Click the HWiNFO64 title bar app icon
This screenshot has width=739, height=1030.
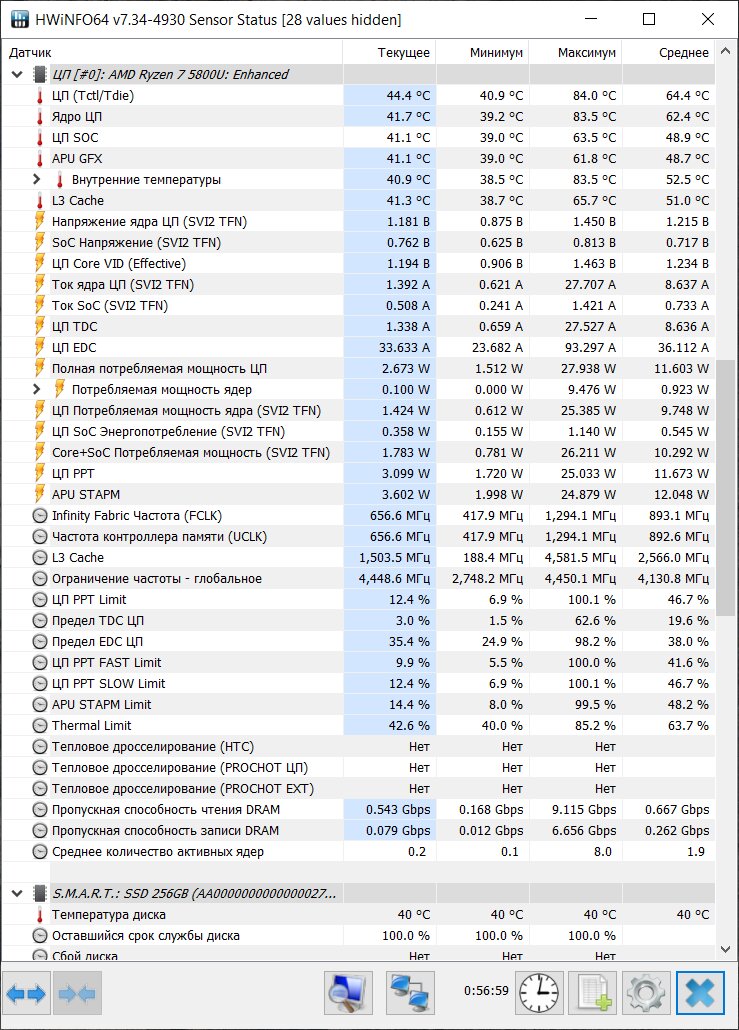(20, 19)
